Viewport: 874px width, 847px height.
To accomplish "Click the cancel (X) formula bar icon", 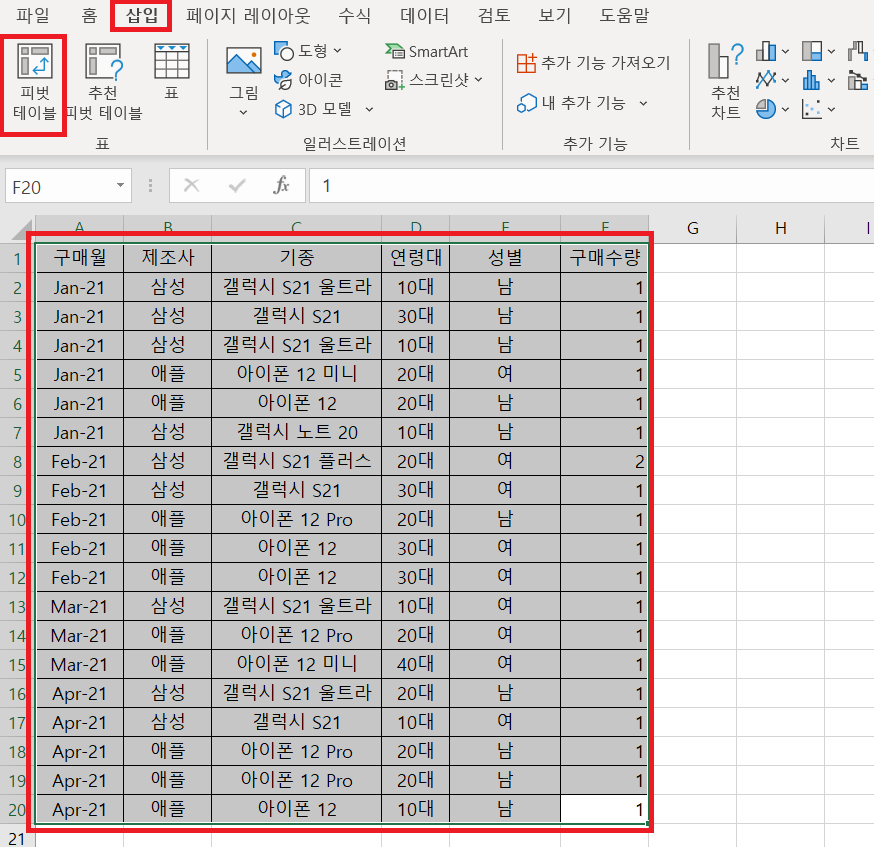I will [192, 185].
